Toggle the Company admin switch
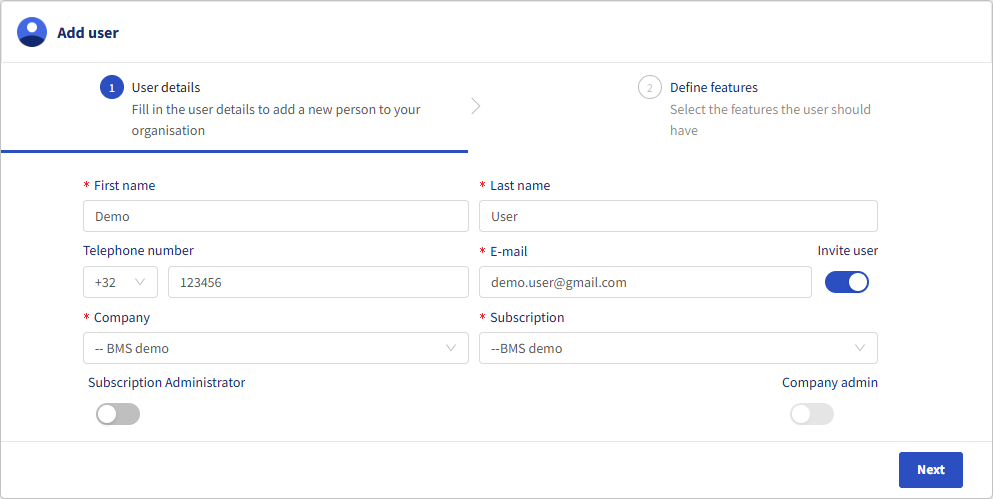Image resolution: width=993 pixels, height=499 pixels. pyautogui.click(x=811, y=414)
